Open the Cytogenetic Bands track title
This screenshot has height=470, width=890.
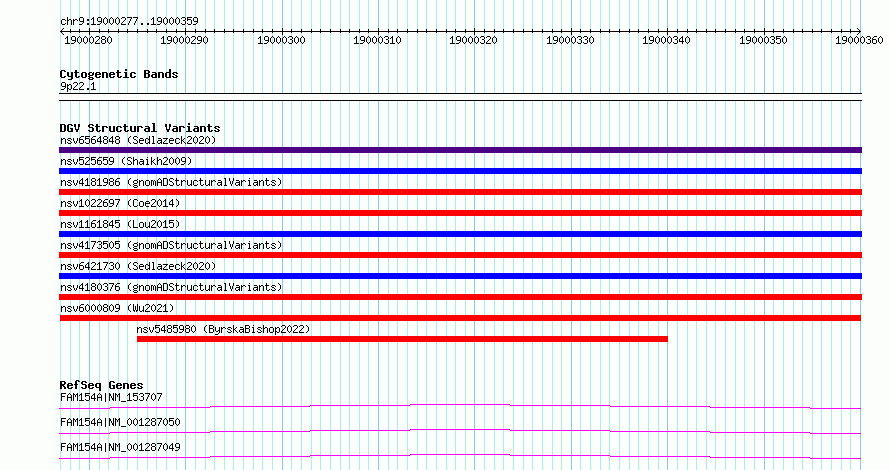point(119,74)
